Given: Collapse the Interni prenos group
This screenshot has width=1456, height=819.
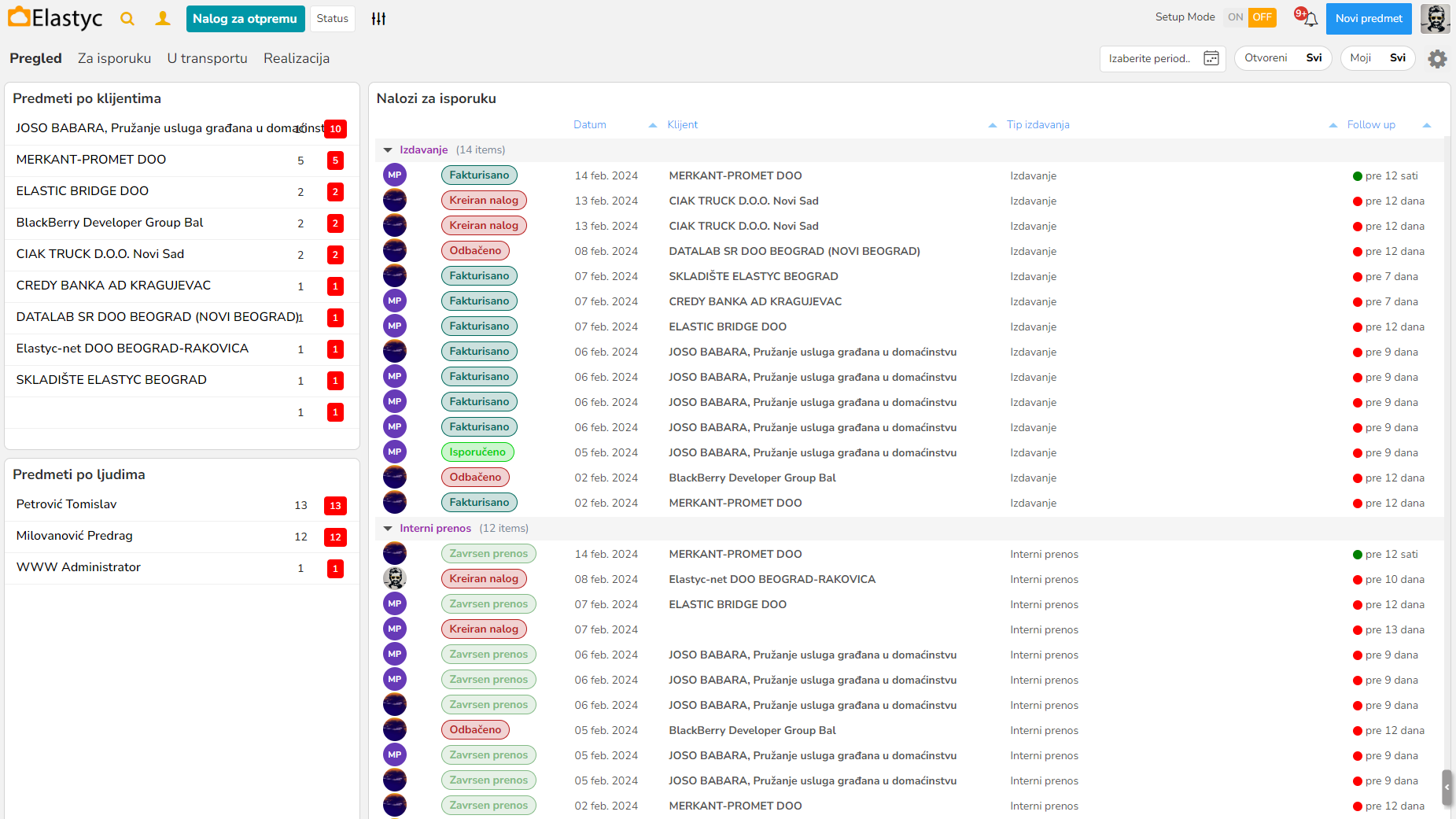Looking at the screenshot, I should pyautogui.click(x=388, y=529).
